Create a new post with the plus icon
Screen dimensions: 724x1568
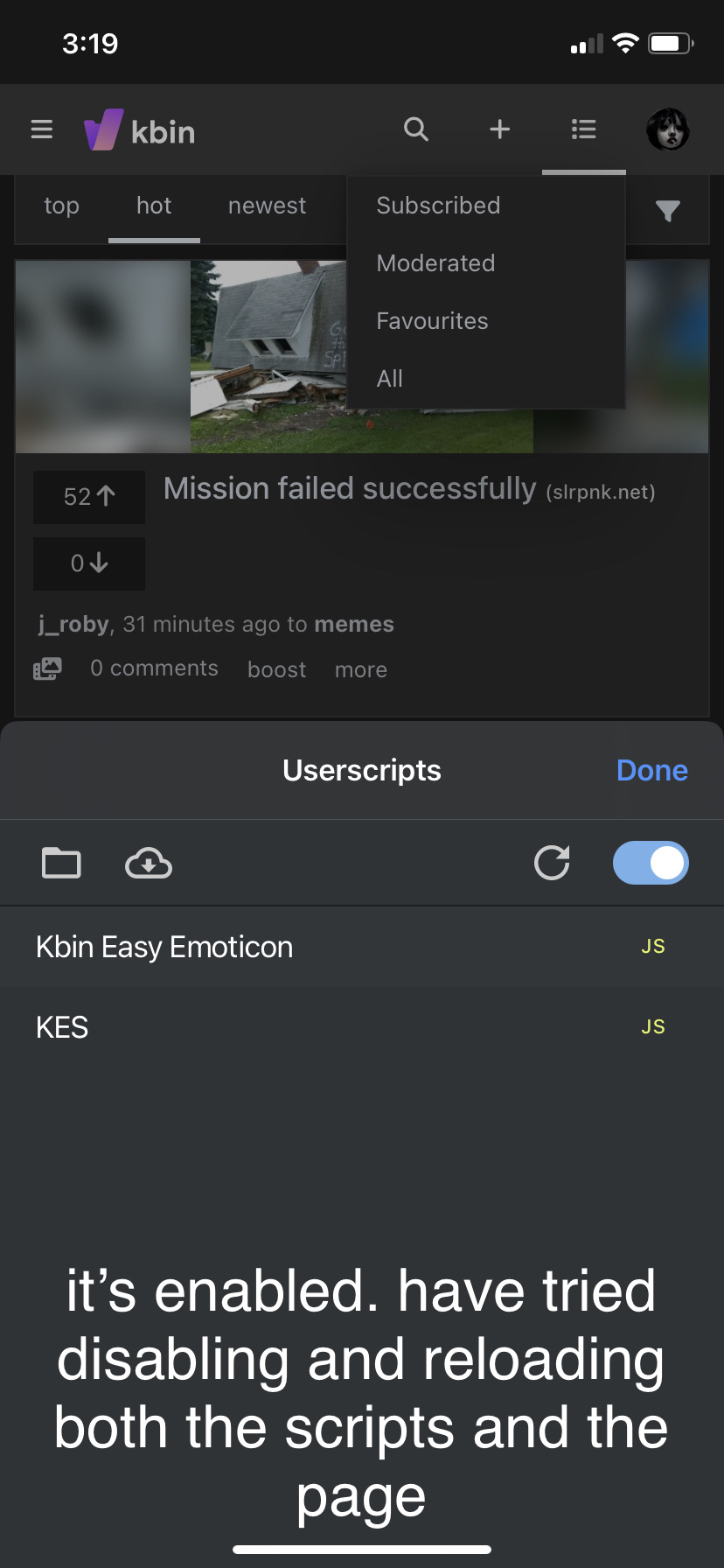click(x=499, y=129)
